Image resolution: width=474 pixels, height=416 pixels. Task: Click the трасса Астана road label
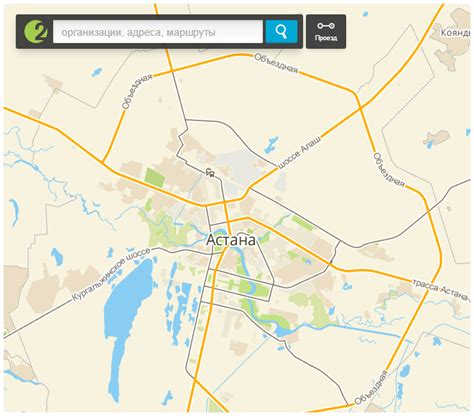[x=442, y=290]
